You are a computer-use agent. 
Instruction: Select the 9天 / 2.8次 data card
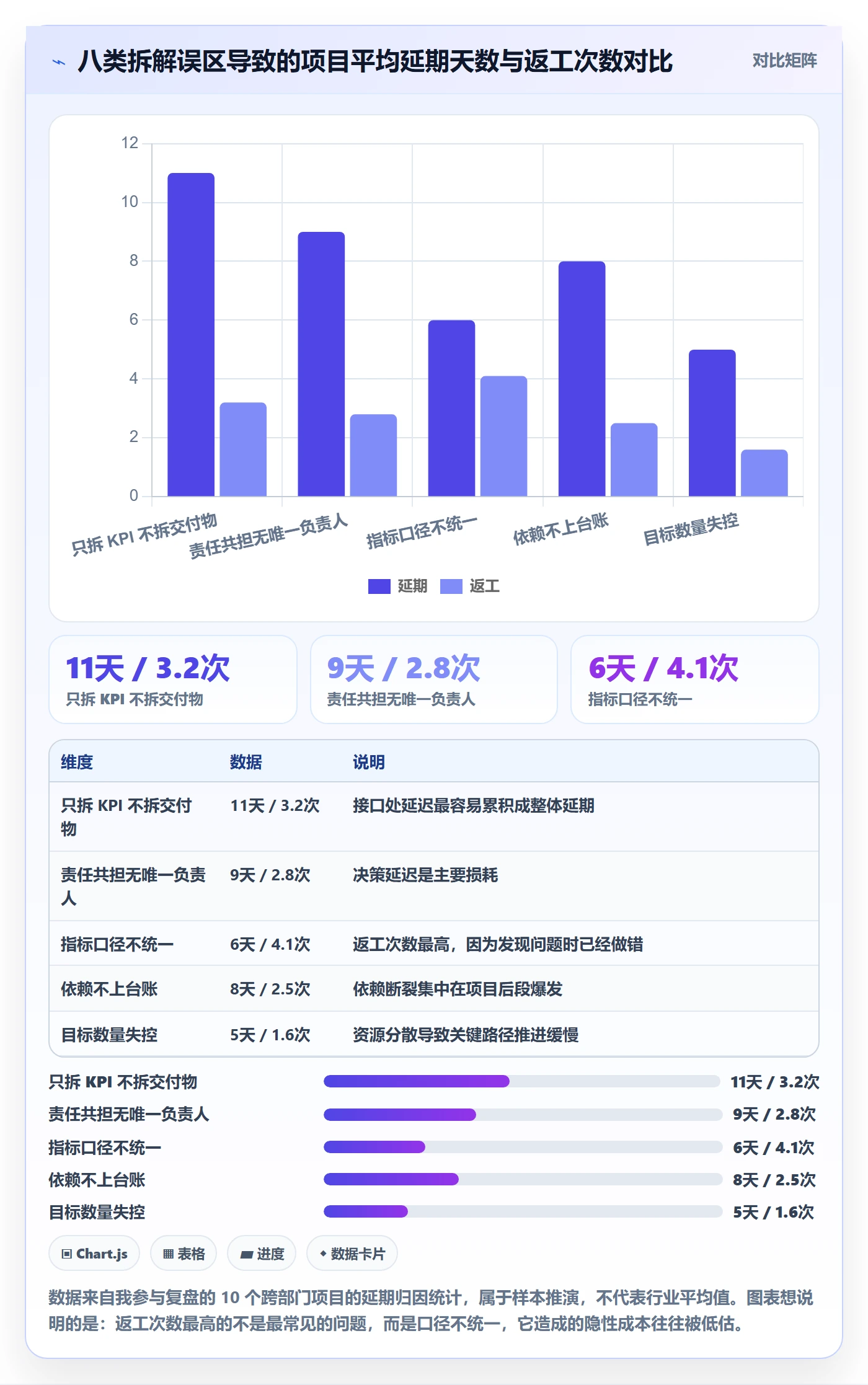[434, 679]
